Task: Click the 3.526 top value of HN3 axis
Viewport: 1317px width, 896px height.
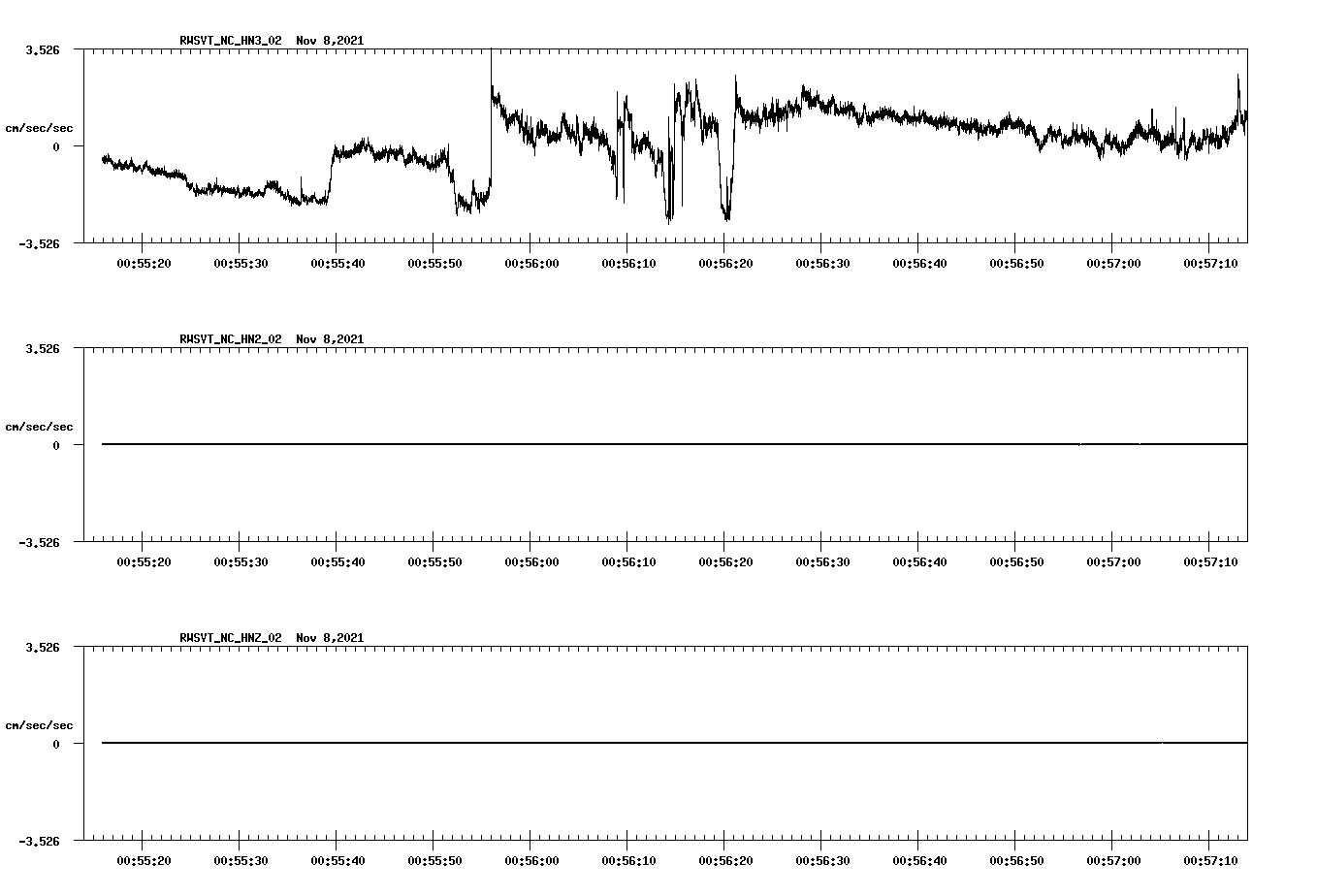Action: [43, 49]
